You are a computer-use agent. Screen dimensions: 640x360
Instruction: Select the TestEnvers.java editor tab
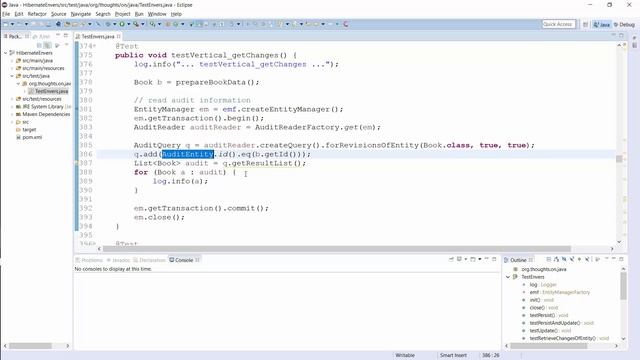tap(97, 36)
